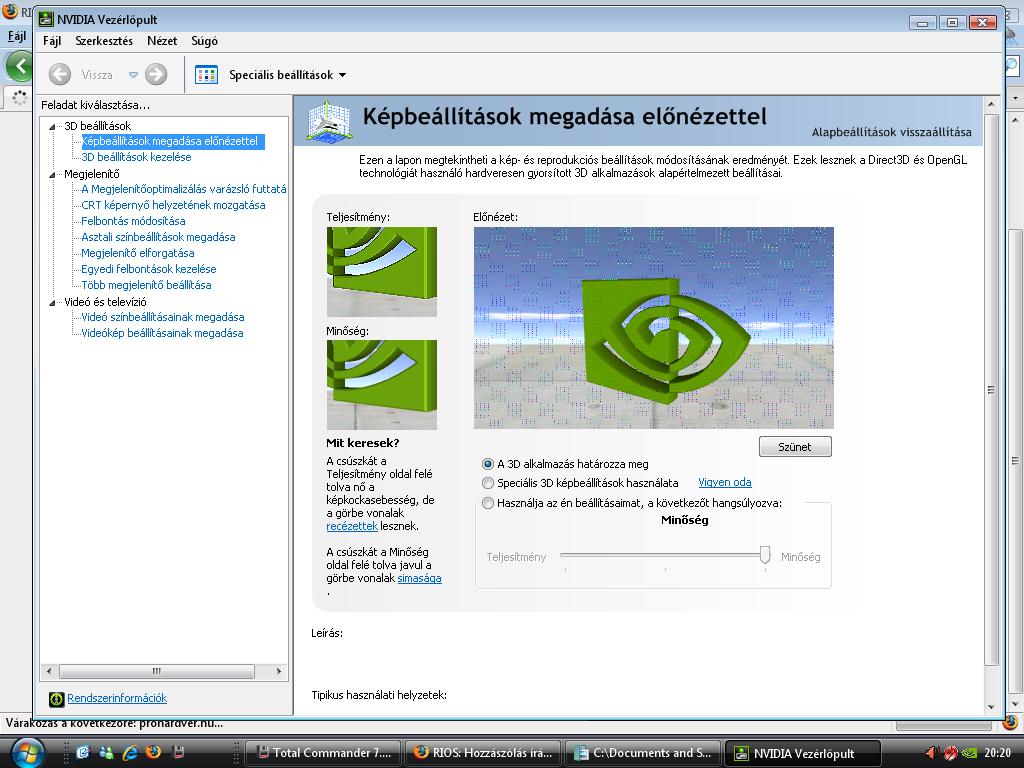Switch to RIOS Firefox taskbar button
The width and height of the screenshot is (1024, 768).
click(483, 753)
